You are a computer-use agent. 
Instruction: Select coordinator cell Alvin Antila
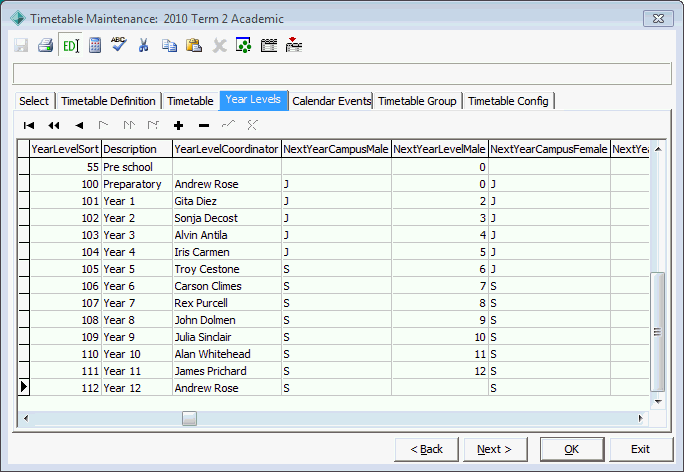(x=227, y=235)
